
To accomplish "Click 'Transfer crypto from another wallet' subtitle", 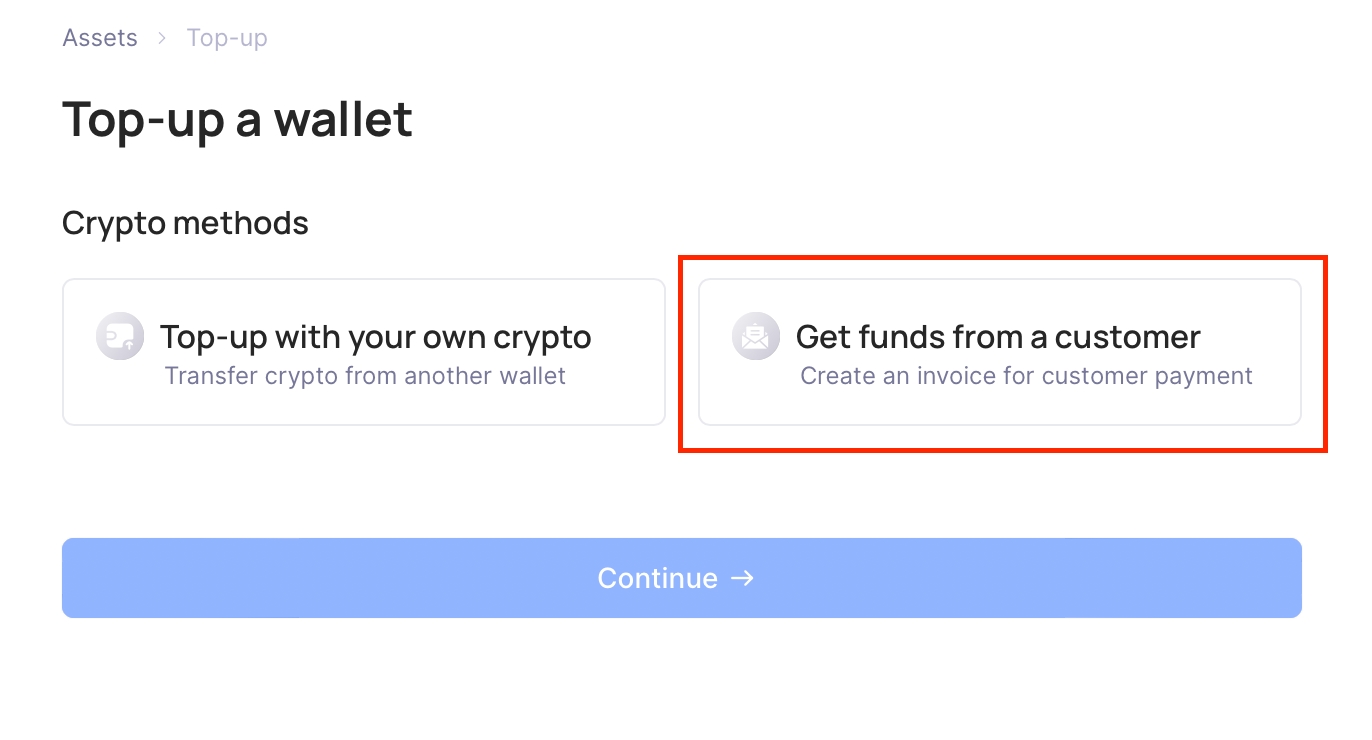I will pyautogui.click(x=365, y=376).
